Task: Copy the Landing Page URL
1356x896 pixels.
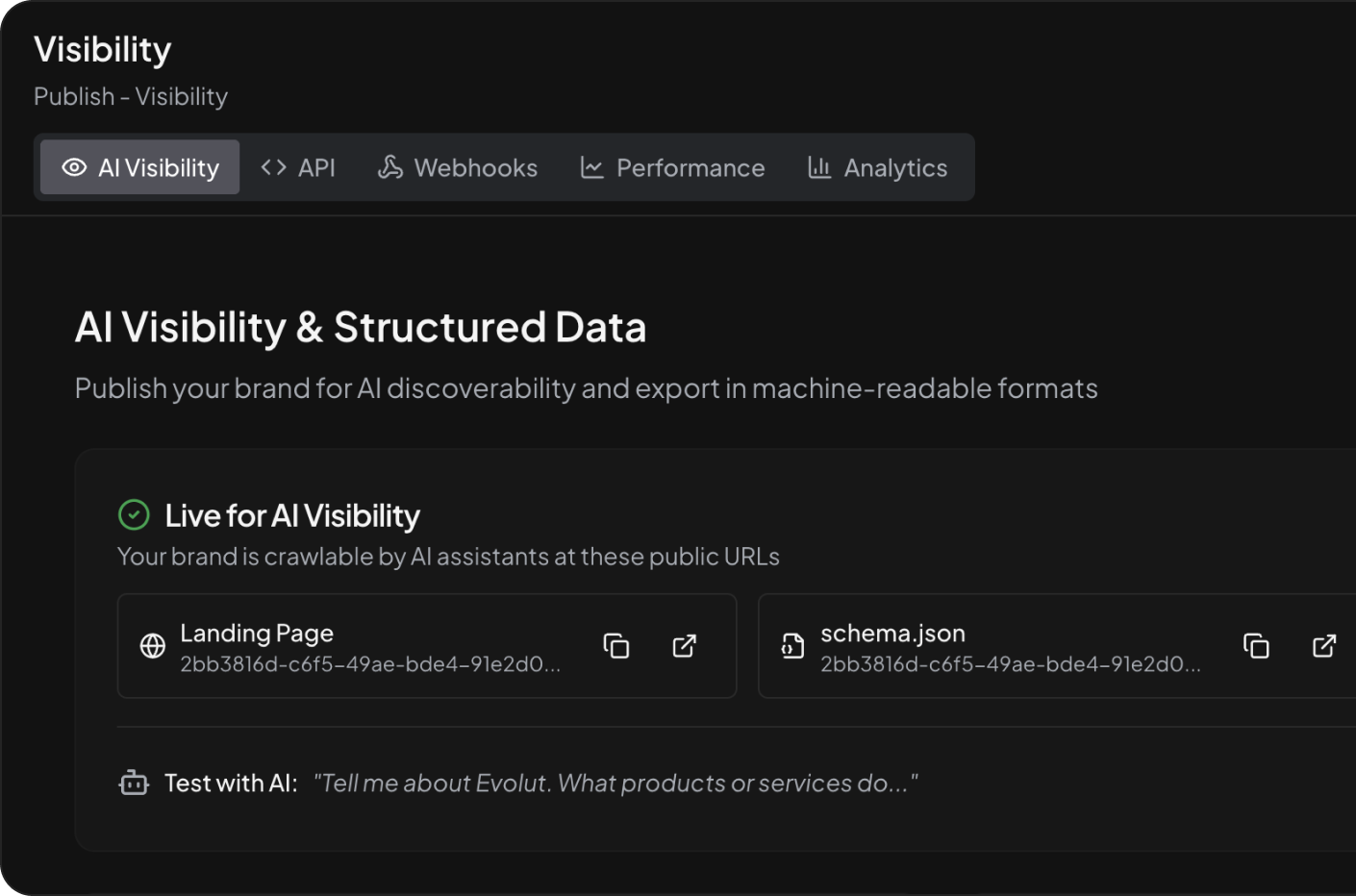Action: click(616, 646)
